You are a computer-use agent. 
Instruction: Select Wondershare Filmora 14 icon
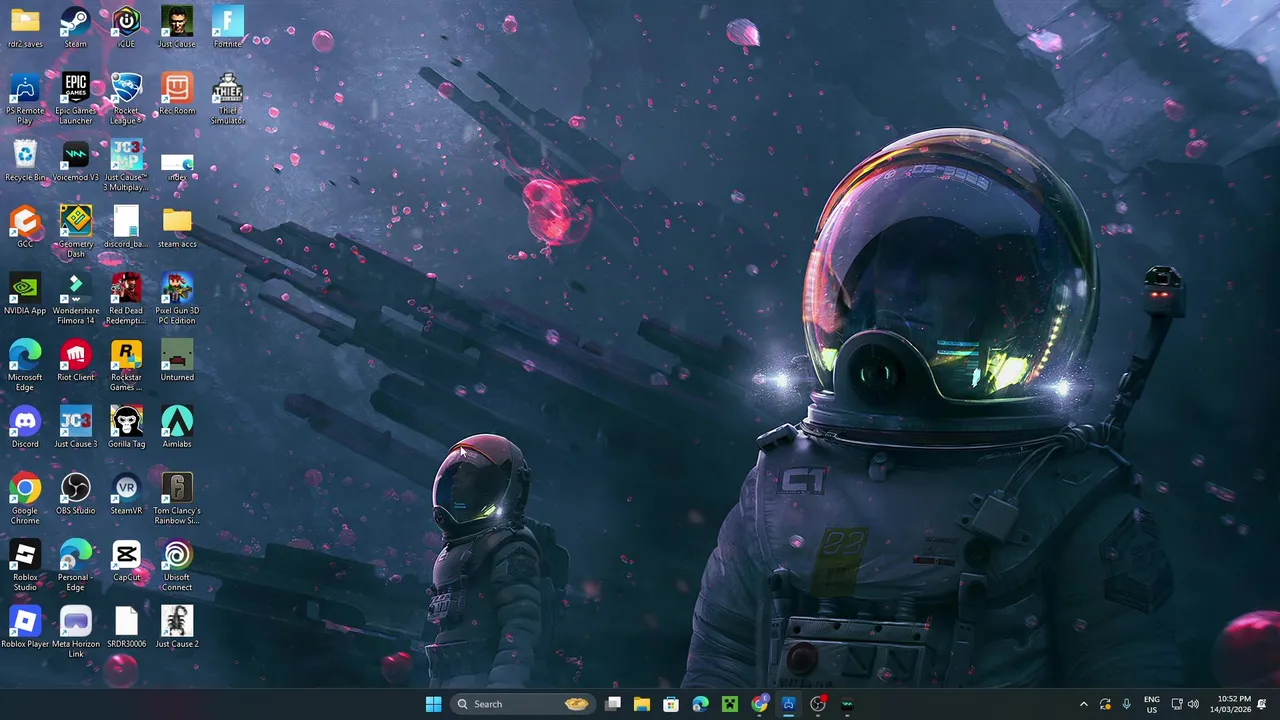coord(75,299)
